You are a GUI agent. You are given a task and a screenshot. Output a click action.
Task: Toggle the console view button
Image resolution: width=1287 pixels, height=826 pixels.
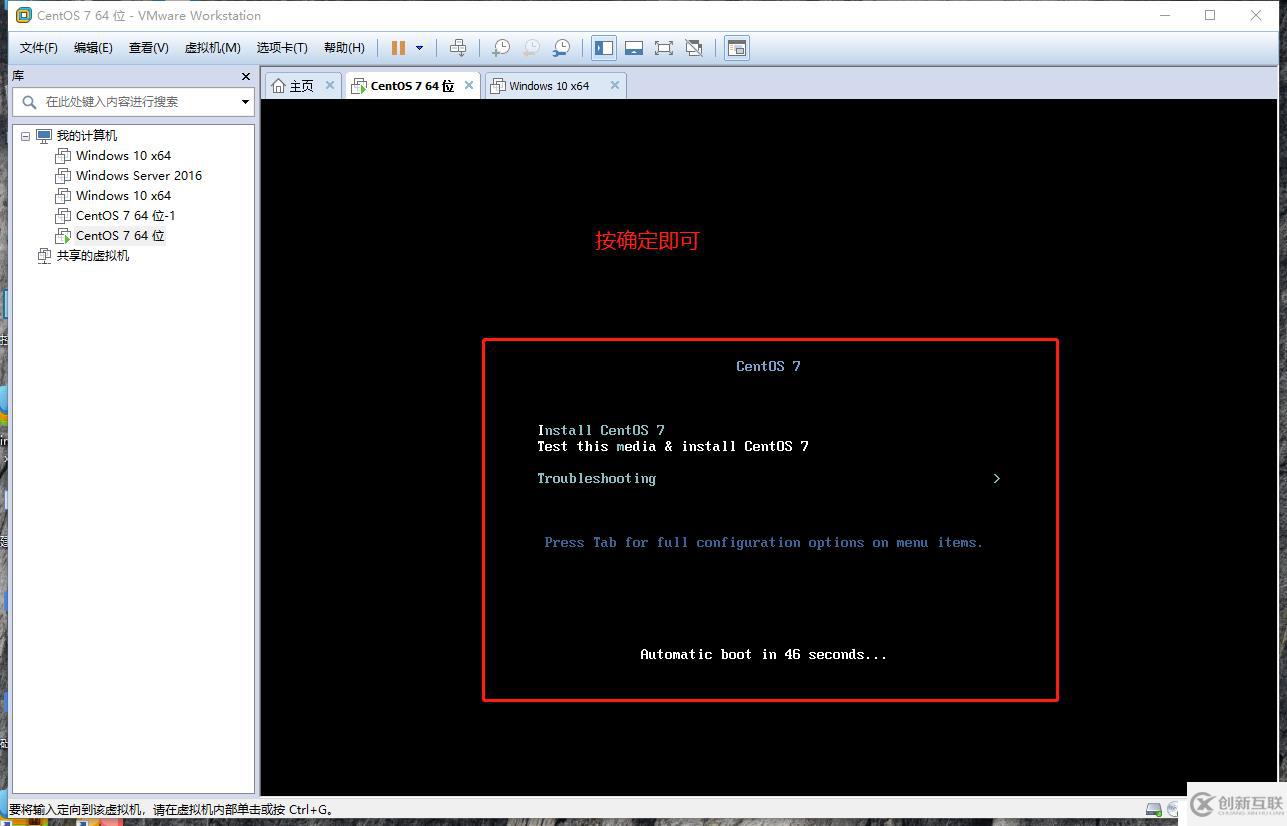(737, 48)
